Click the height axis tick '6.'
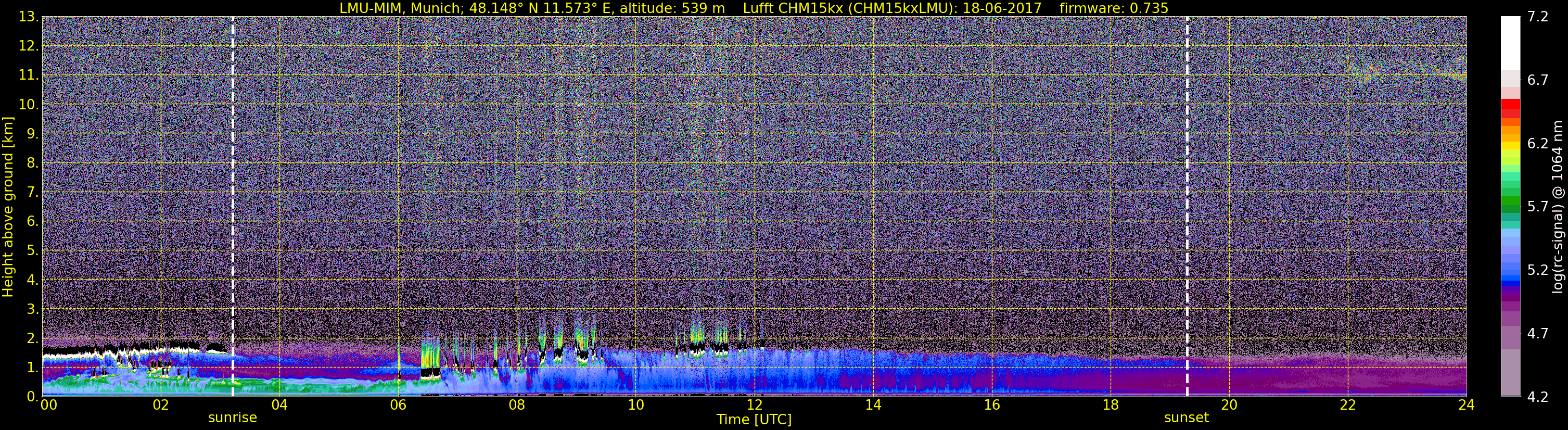Viewport: 1568px width, 430px height. [x=32, y=222]
